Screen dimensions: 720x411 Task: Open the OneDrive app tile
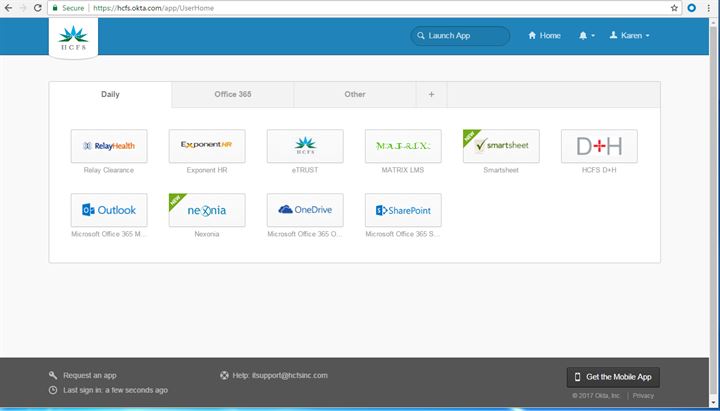[305, 210]
